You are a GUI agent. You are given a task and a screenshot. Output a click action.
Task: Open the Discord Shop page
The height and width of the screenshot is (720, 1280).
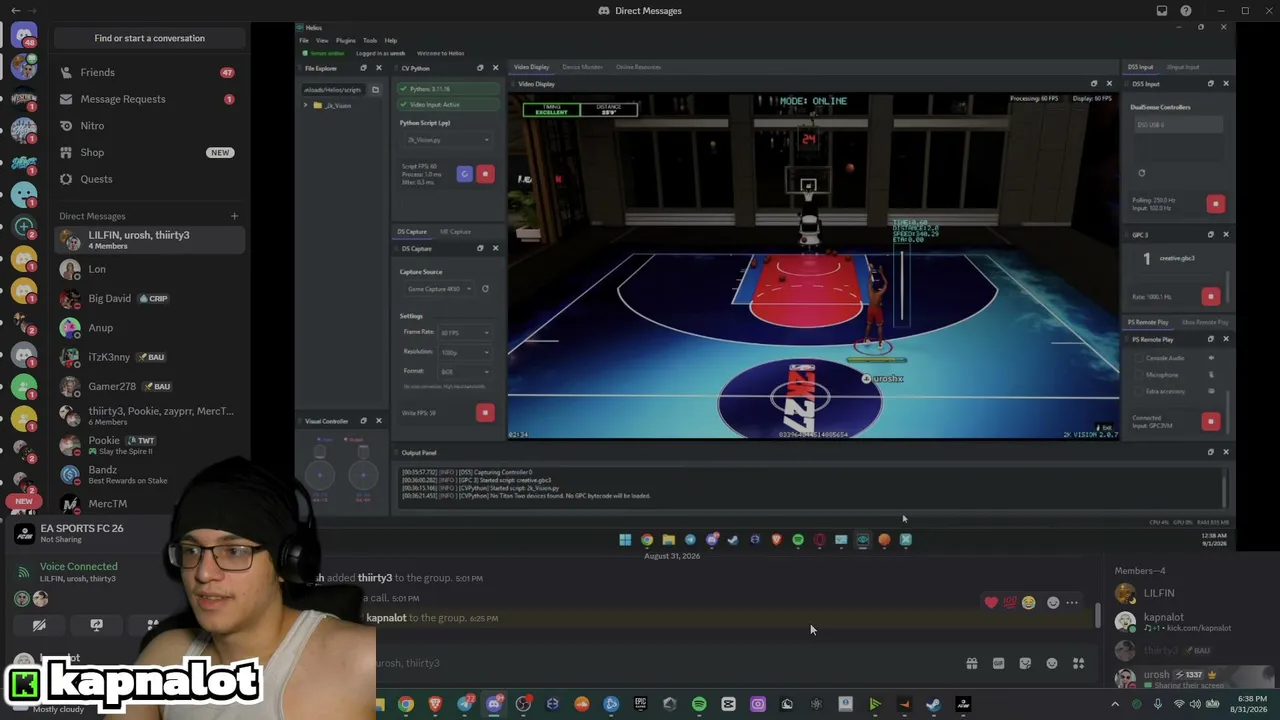click(150, 152)
